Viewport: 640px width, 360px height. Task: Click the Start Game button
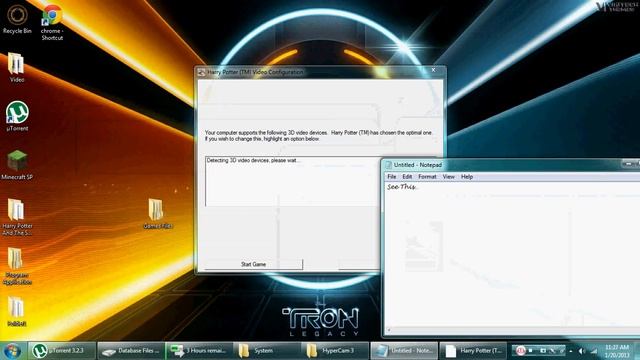click(253, 264)
